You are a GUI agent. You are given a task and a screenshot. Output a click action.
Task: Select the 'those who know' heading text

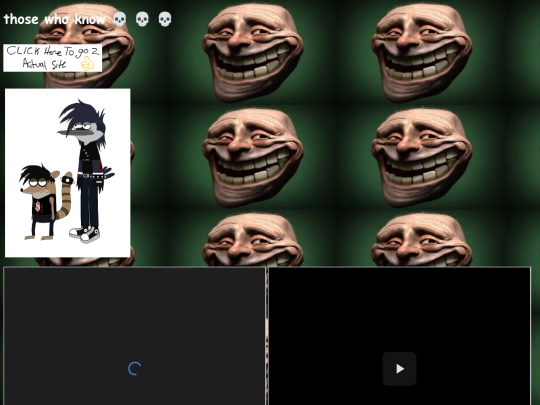(x=54, y=19)
